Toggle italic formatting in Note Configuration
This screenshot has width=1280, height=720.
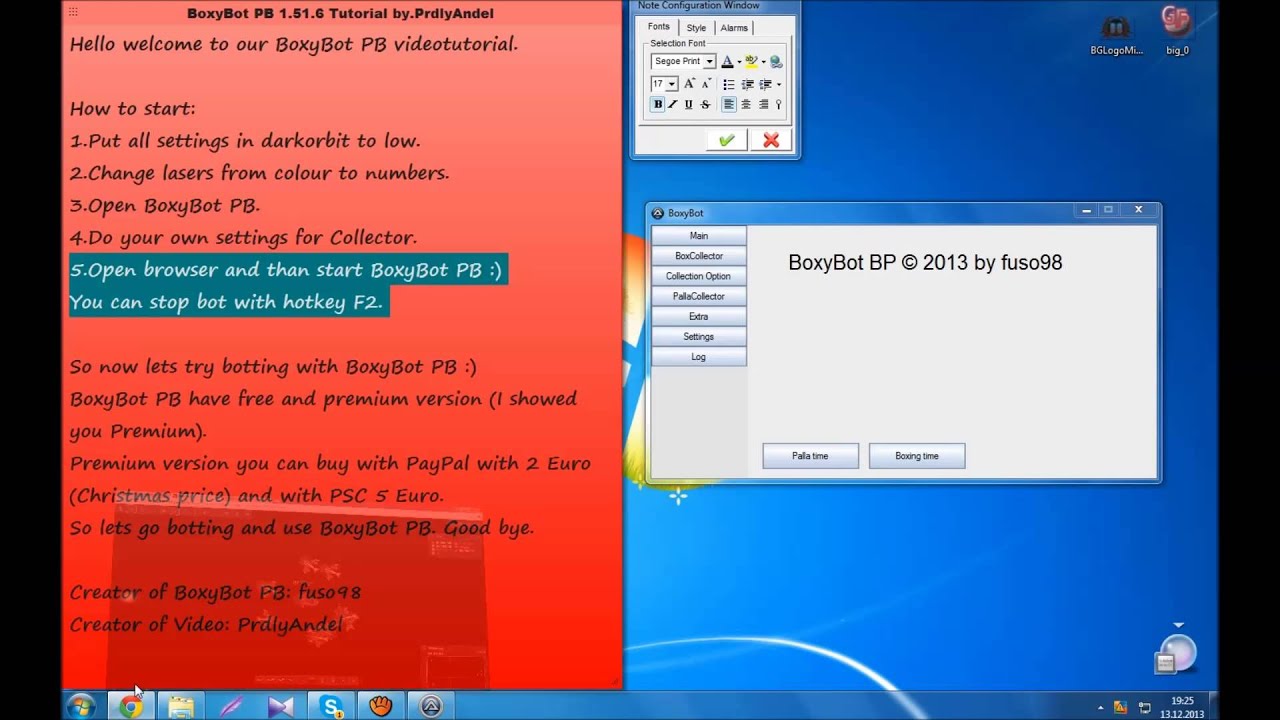point(673,104)
